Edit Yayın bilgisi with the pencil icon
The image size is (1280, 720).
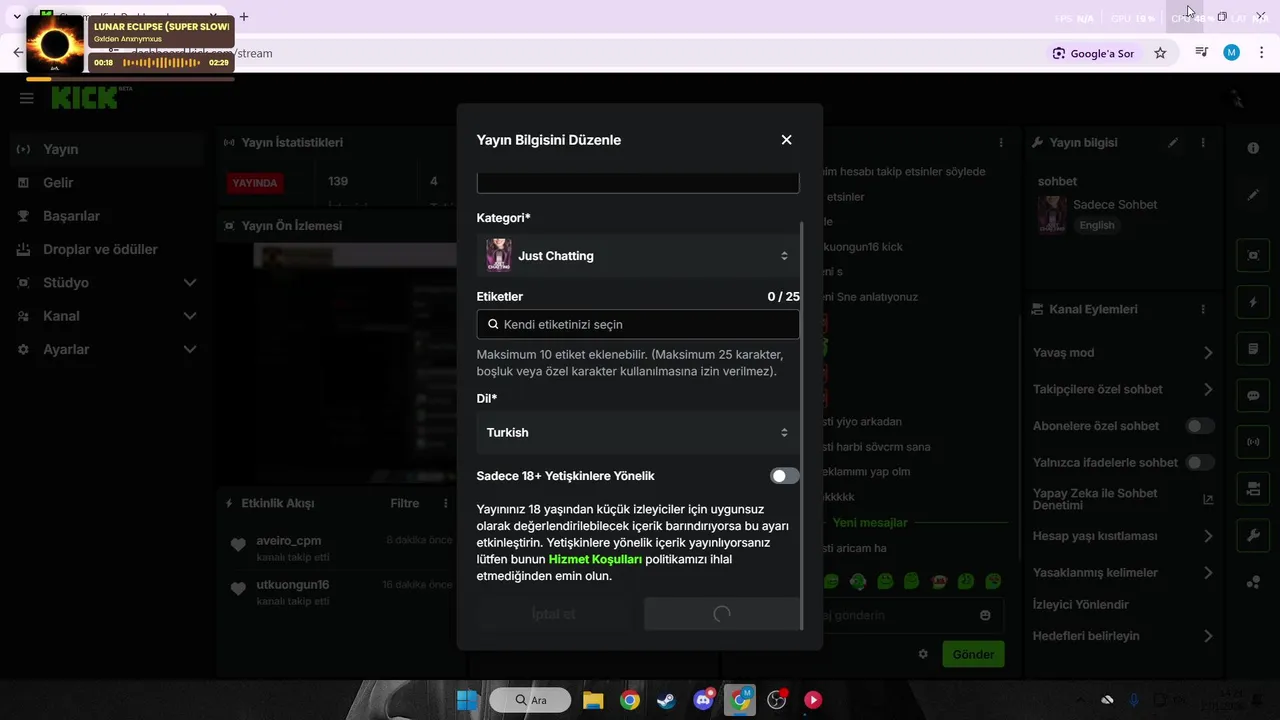click(x=1173, y=143)
